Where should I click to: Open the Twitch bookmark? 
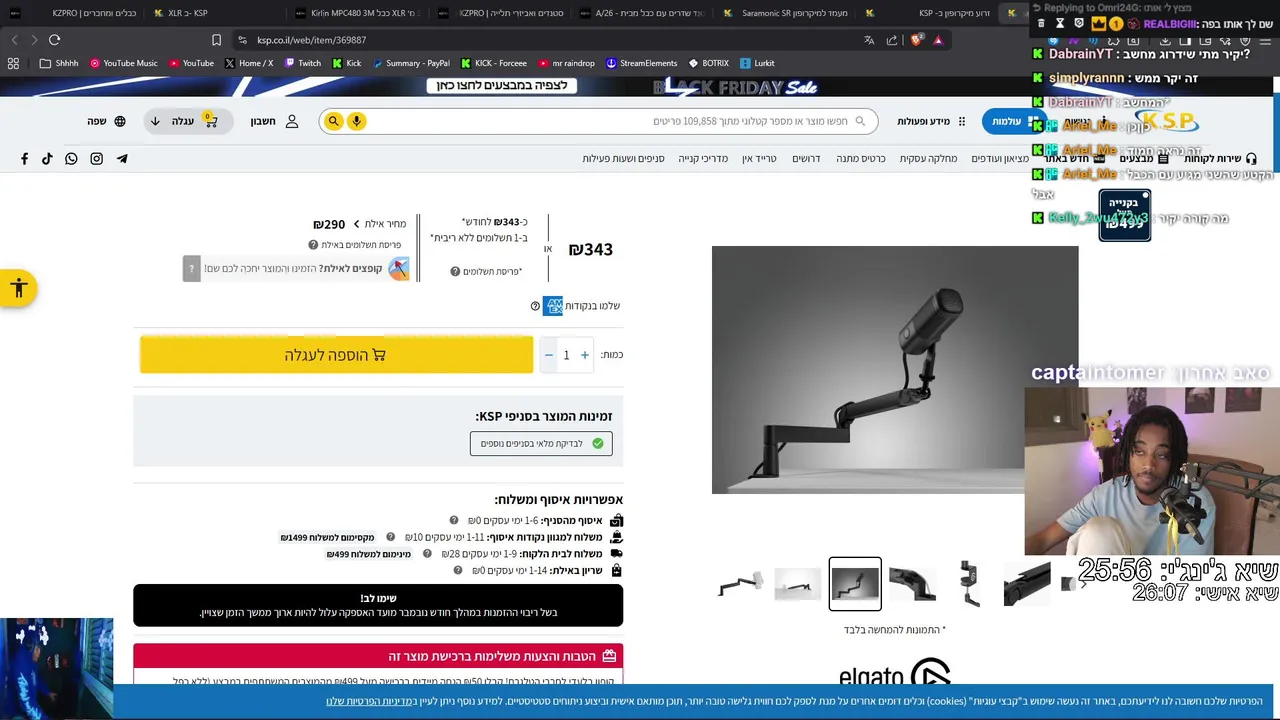(303, 63)
